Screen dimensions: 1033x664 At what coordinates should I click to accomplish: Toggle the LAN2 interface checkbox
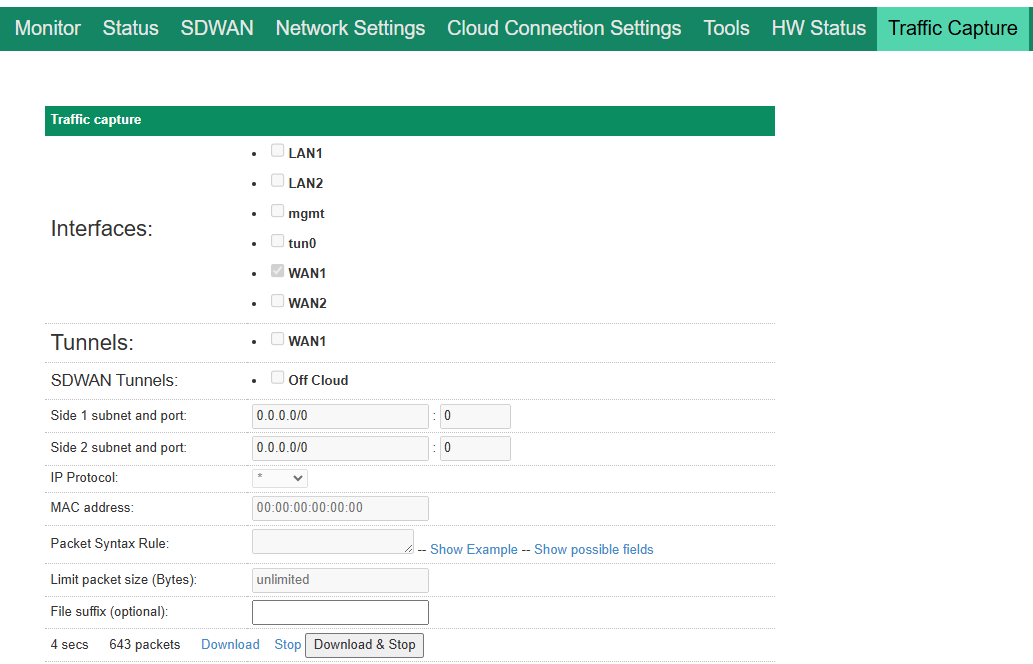coord(278,181)
